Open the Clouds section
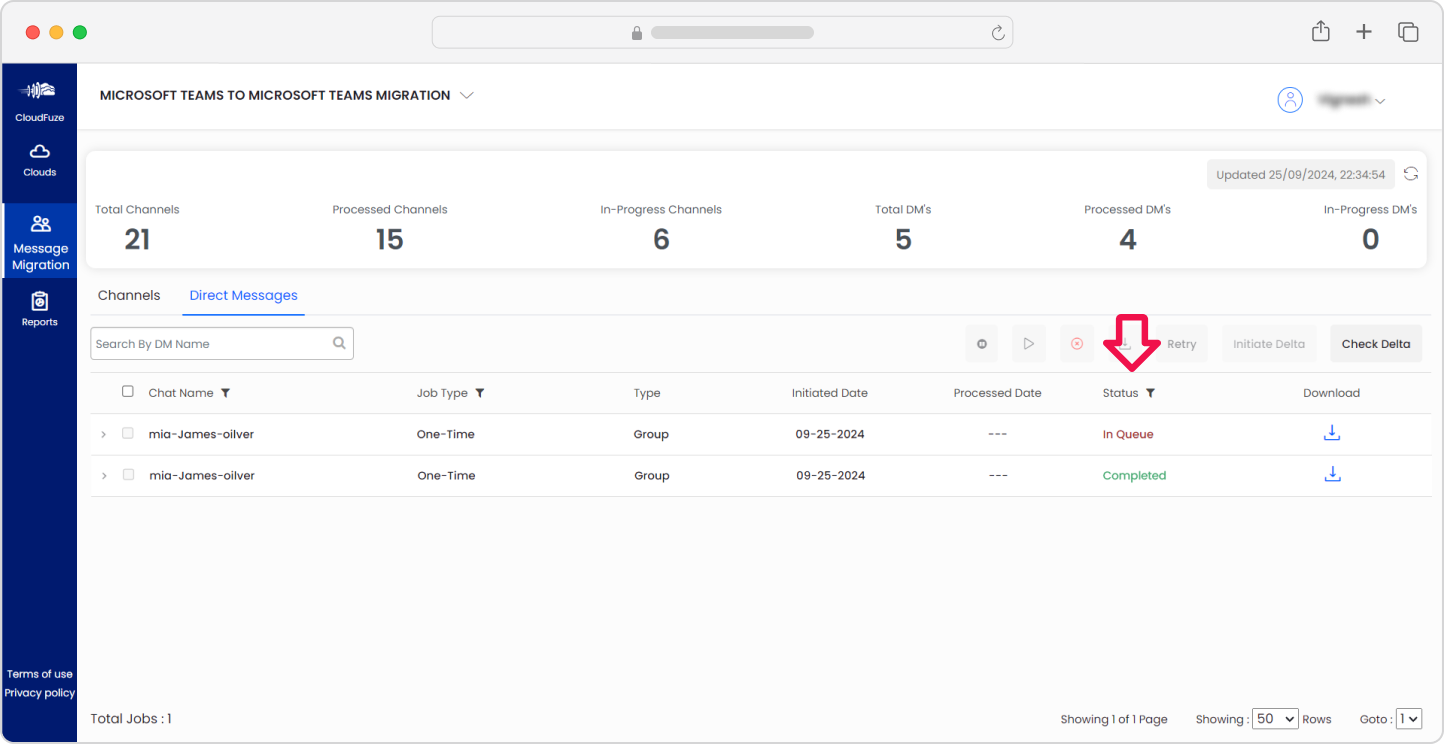Image resolution: width=1444 pixels, height=744 pixels. coord(39,159)
